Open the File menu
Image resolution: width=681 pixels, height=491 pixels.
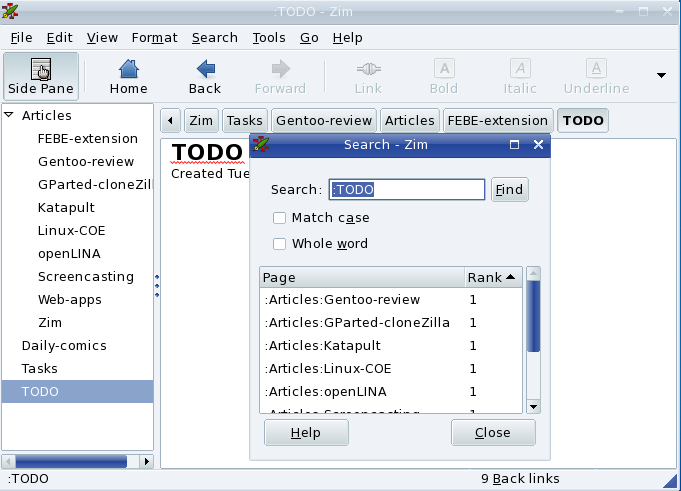click(21, 38)
